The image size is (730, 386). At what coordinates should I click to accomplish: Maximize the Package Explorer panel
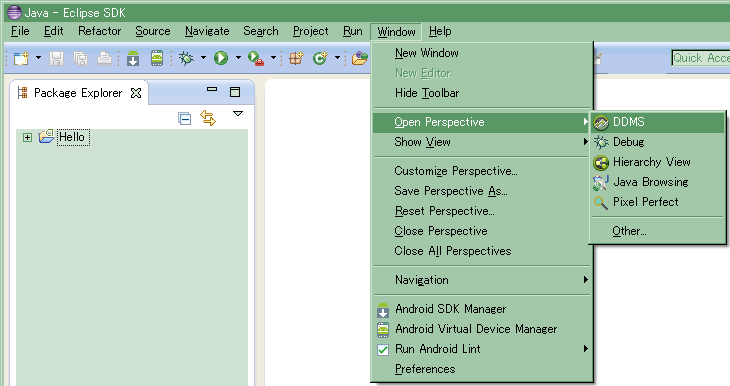point(235,92)
